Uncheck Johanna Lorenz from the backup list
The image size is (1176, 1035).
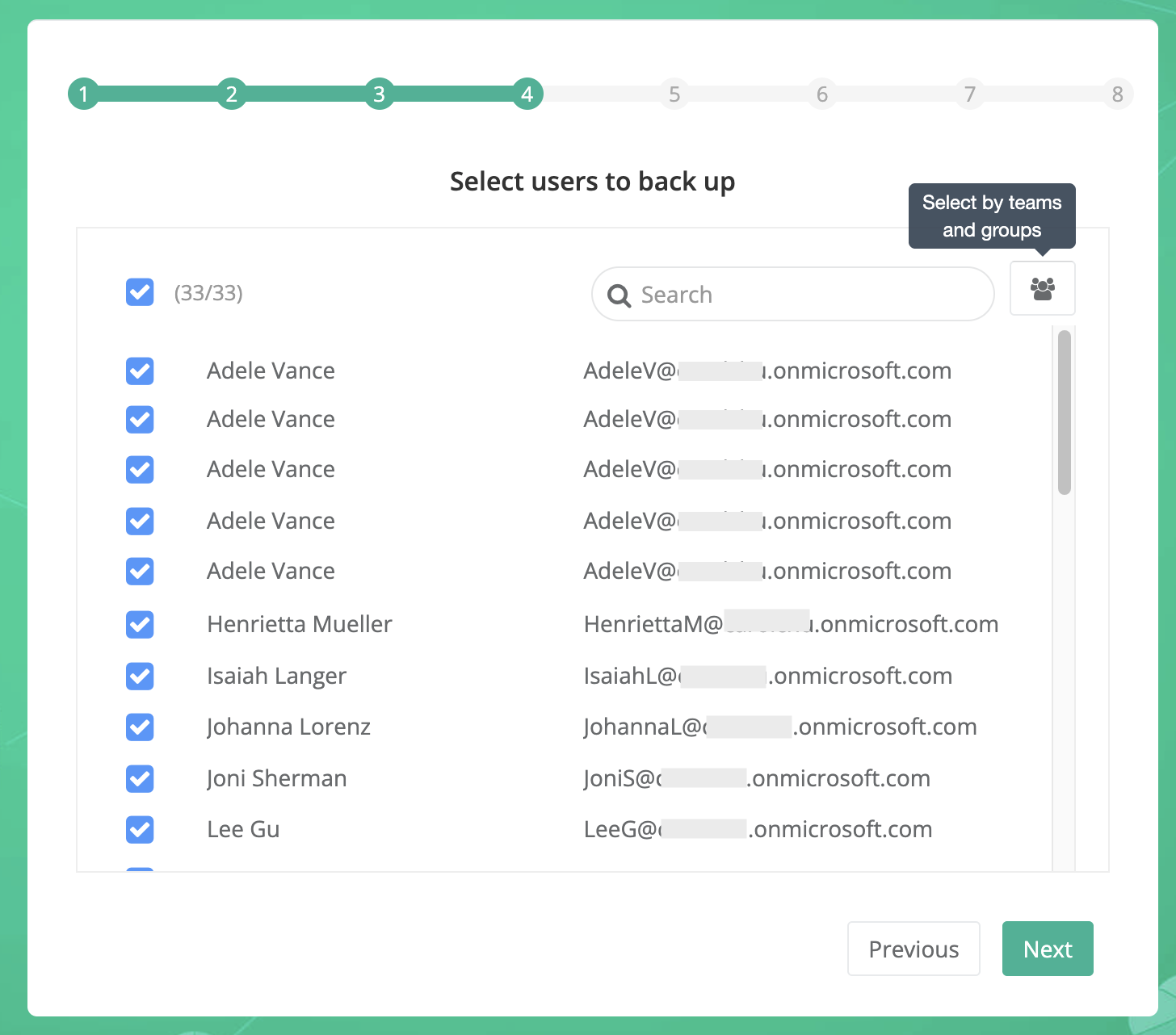[139, 727]
